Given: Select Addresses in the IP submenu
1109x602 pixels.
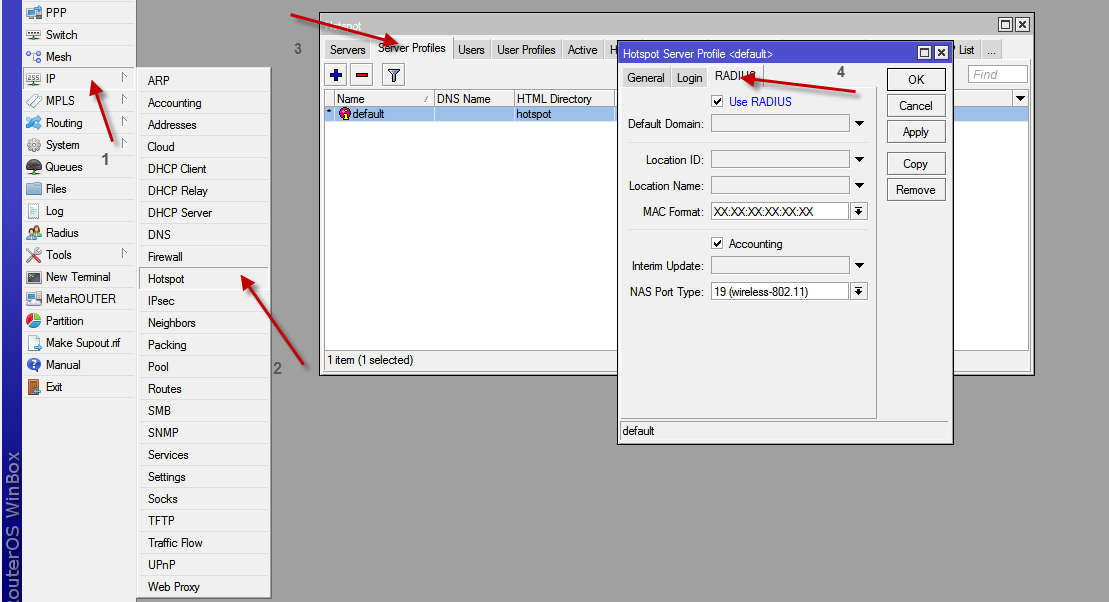Looking at the screenshot, I should tap(204, 125).
